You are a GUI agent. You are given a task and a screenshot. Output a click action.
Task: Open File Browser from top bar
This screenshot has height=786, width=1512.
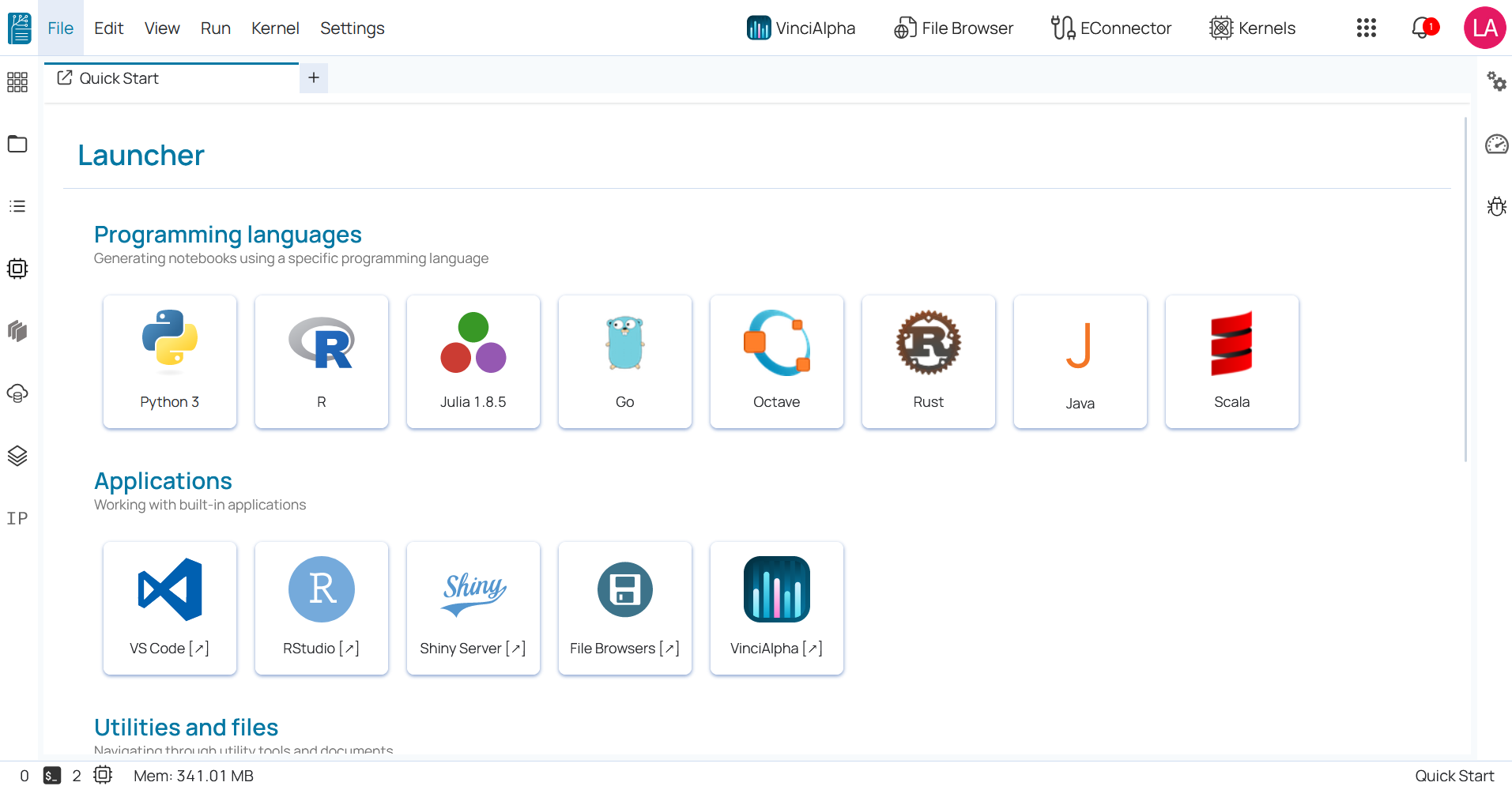pyautogui.click(x=954, y=28)
